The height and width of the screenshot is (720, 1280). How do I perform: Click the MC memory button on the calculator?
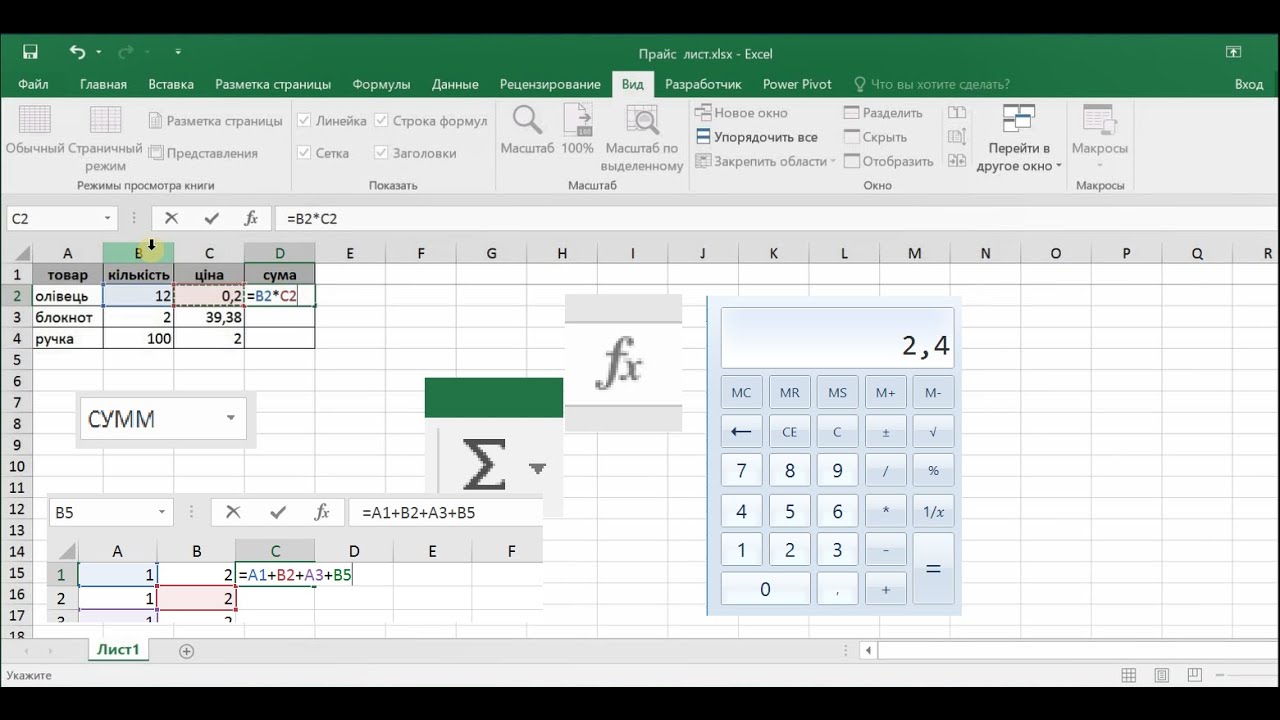pos(741,392)
